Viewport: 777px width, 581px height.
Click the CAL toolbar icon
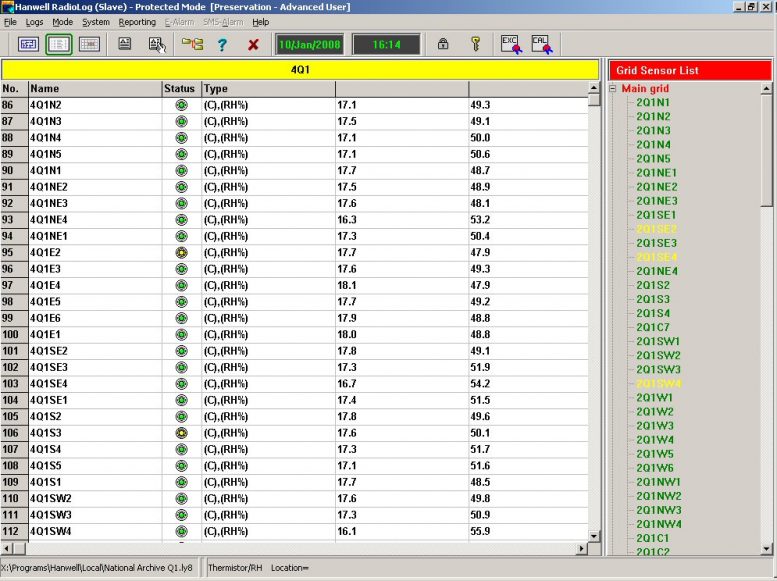coord(541,44)
